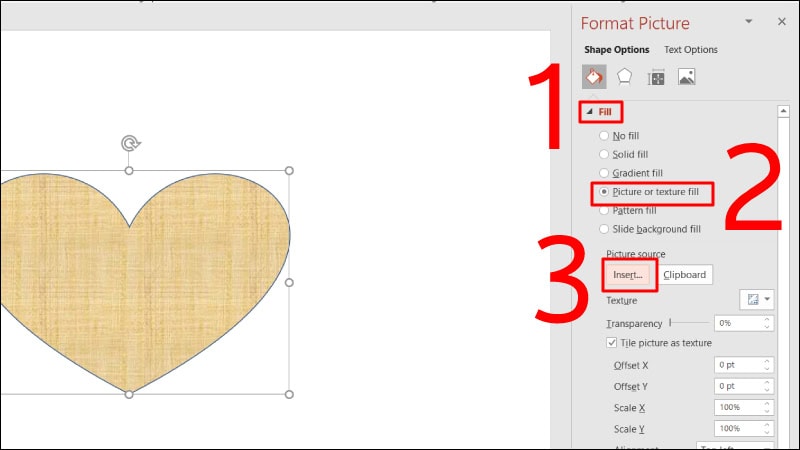Select Slide background fill option
Viewport: 800px width, 450px height.
point(649,229)
